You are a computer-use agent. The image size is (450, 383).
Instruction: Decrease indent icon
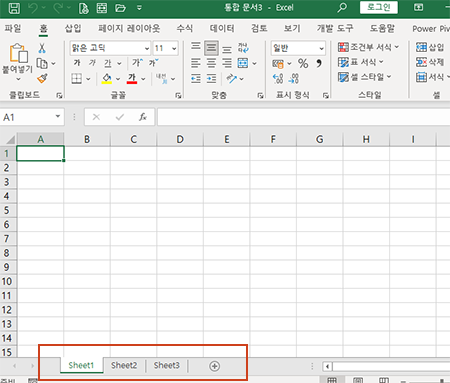[x=196, y=79]
